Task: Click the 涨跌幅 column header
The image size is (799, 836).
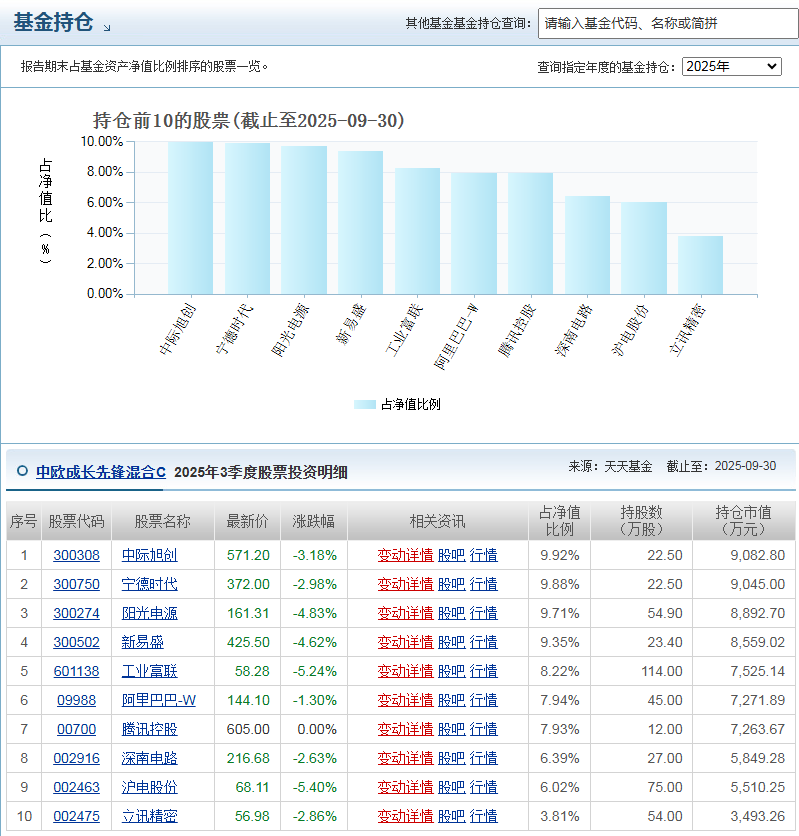Action: click(313, 521)
